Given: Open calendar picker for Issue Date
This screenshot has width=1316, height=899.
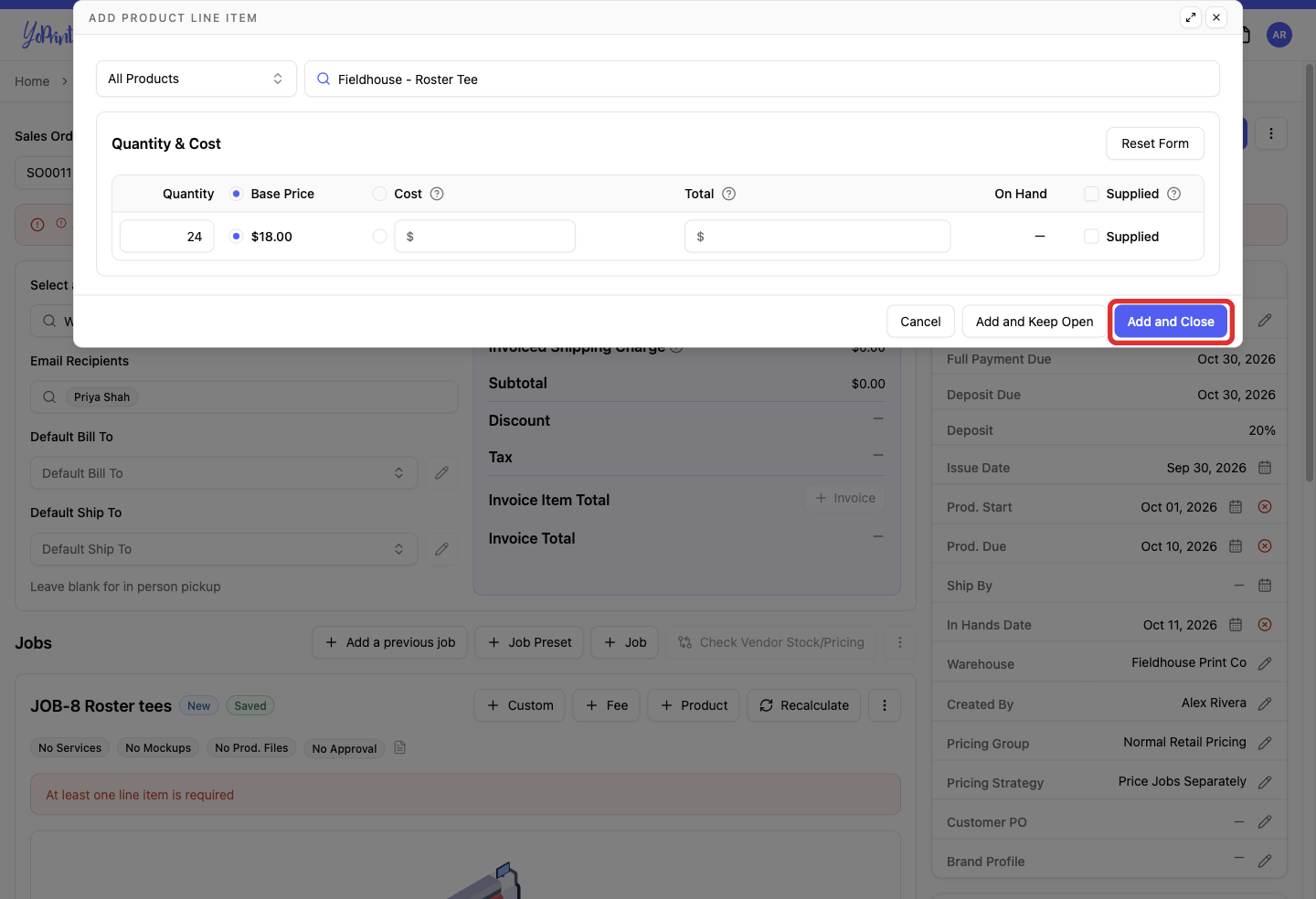Looking at the screenshot, I should tap(1265, 468).
